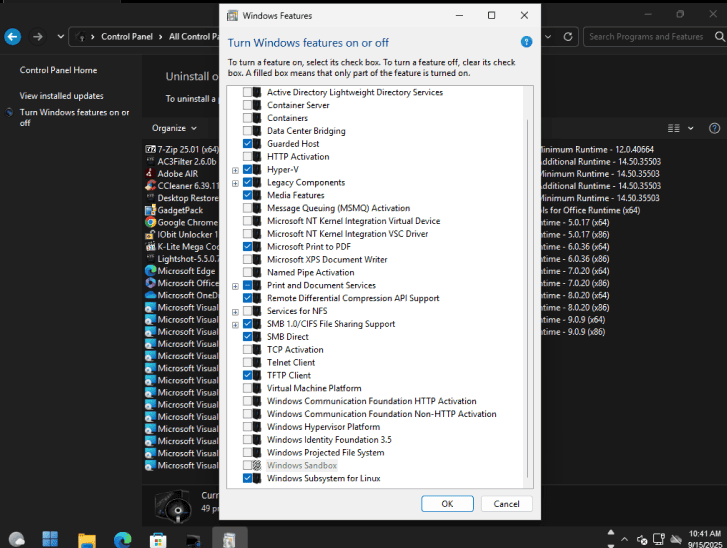Image resolution: width=727 pixels, height=548 pixels.
Task: Select Microsoft Office in the program list
Action: [x=182, y=283]
